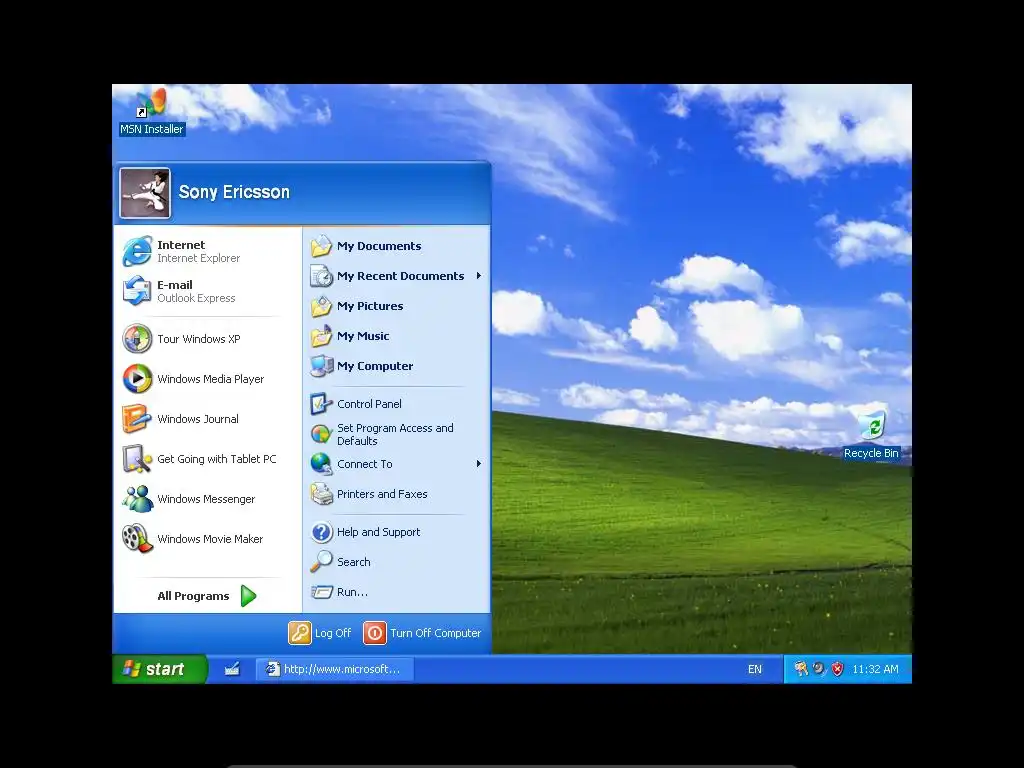
Task: Click the Log Off label
Action: [x=333, y=633]
